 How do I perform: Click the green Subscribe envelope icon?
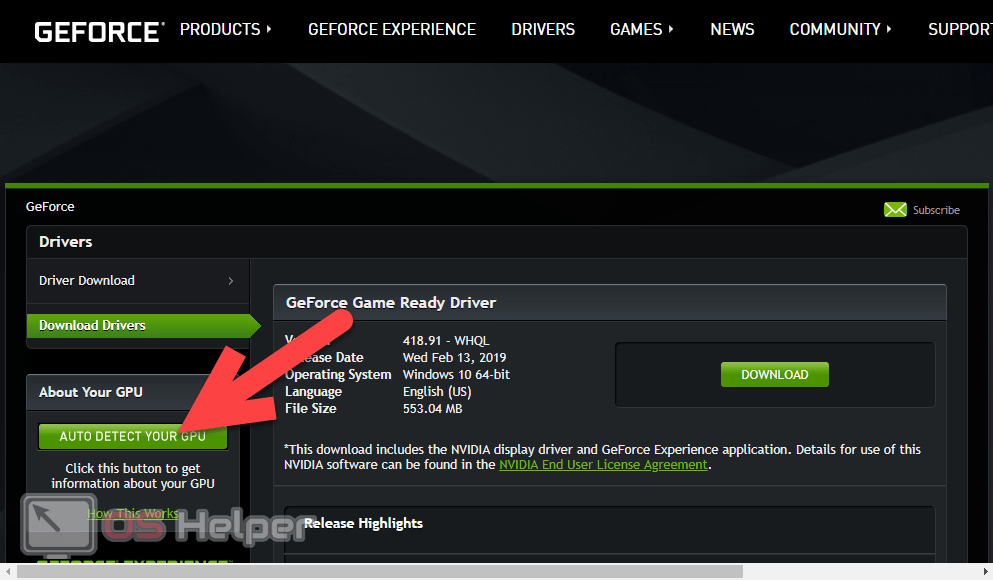tap(895, 210)
